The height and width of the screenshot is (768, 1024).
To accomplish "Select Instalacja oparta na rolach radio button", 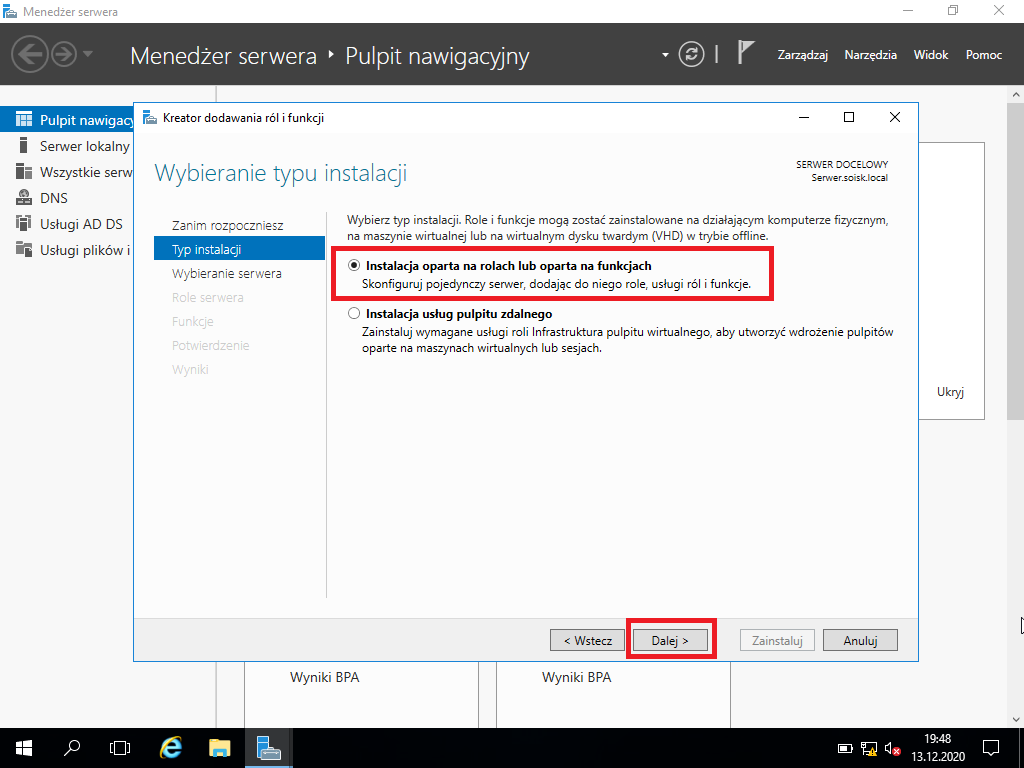I will pos(354,266).
